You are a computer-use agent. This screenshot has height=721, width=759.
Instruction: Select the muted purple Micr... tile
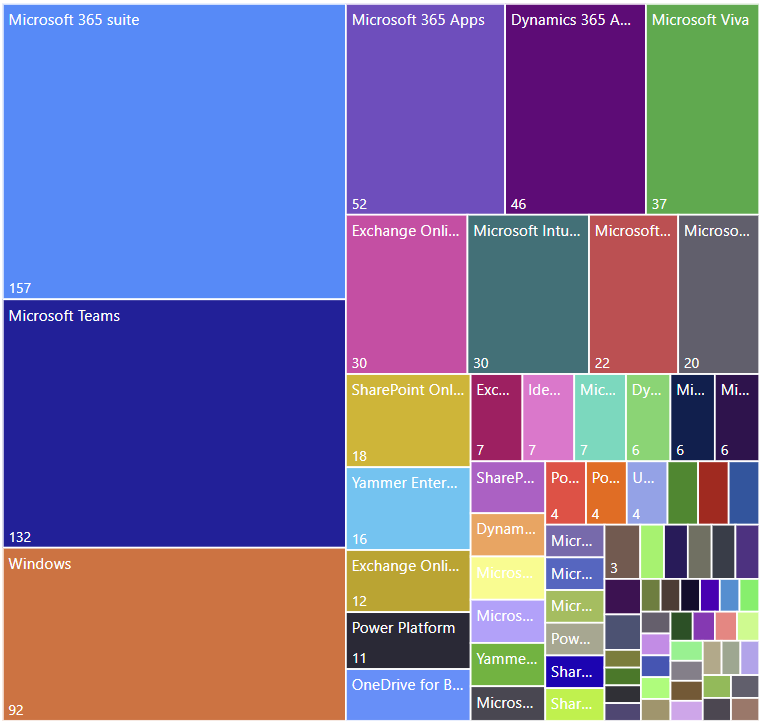coord(575,541)
